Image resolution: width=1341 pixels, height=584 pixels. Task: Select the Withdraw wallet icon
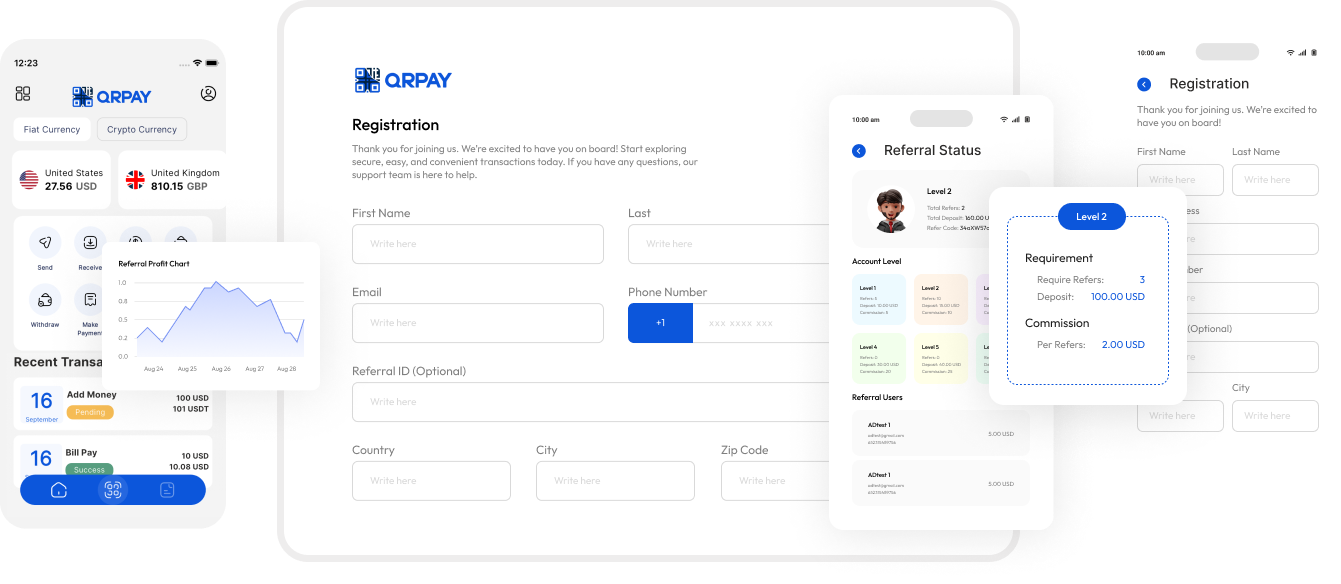[x=45, y=300]
